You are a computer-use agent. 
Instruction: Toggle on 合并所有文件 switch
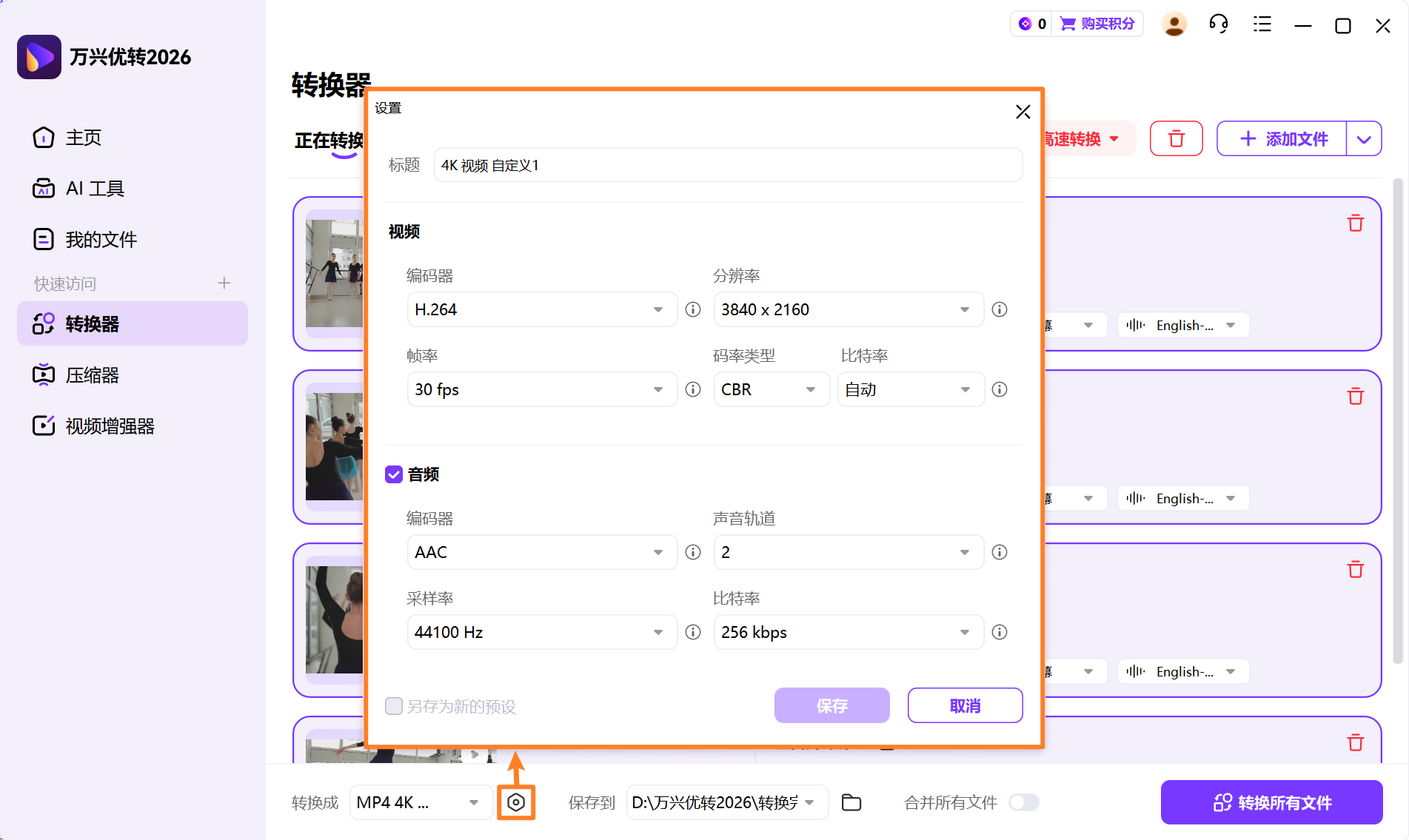1024,802
